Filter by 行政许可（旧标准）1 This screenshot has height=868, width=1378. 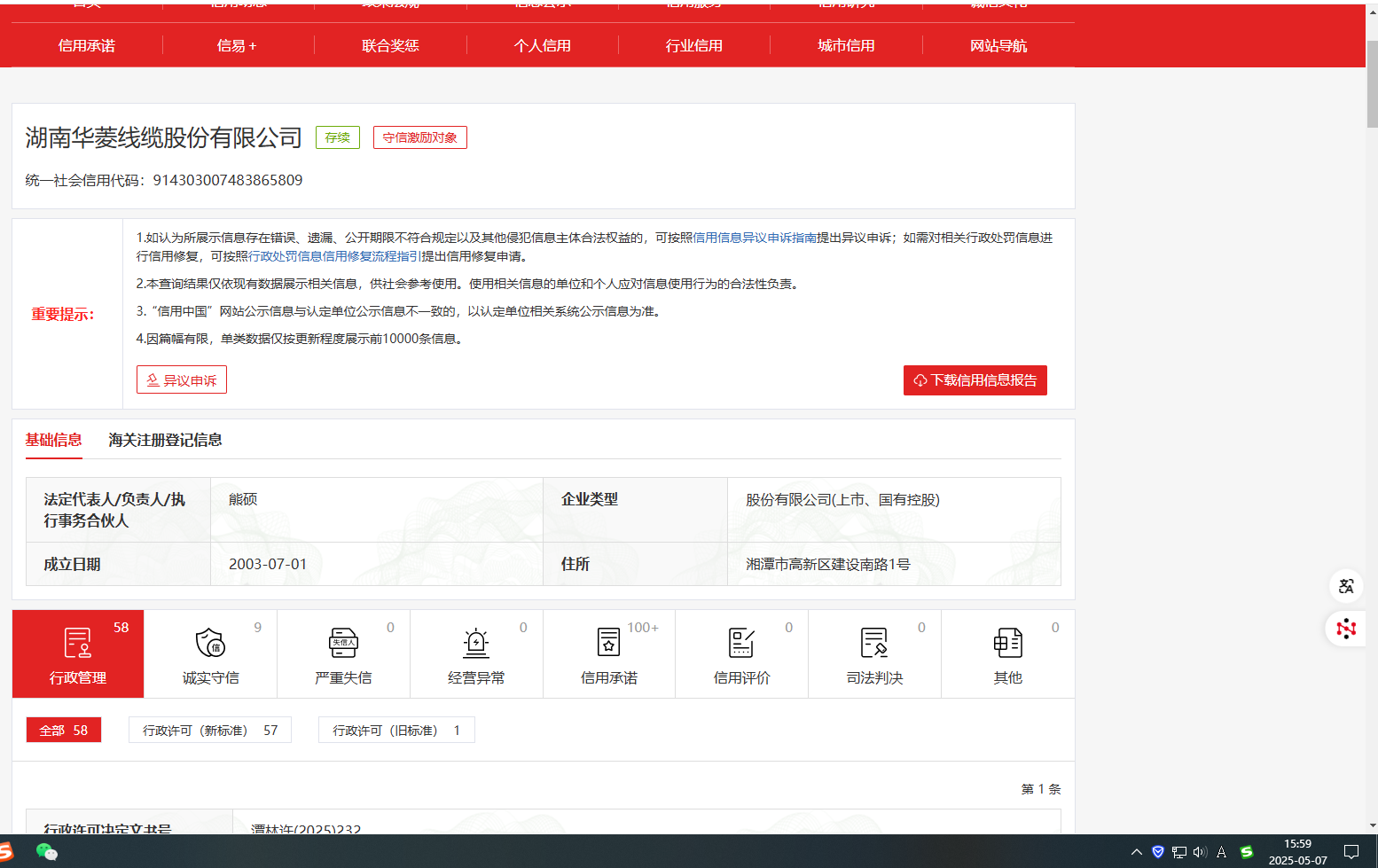click(x=396, y=730)
